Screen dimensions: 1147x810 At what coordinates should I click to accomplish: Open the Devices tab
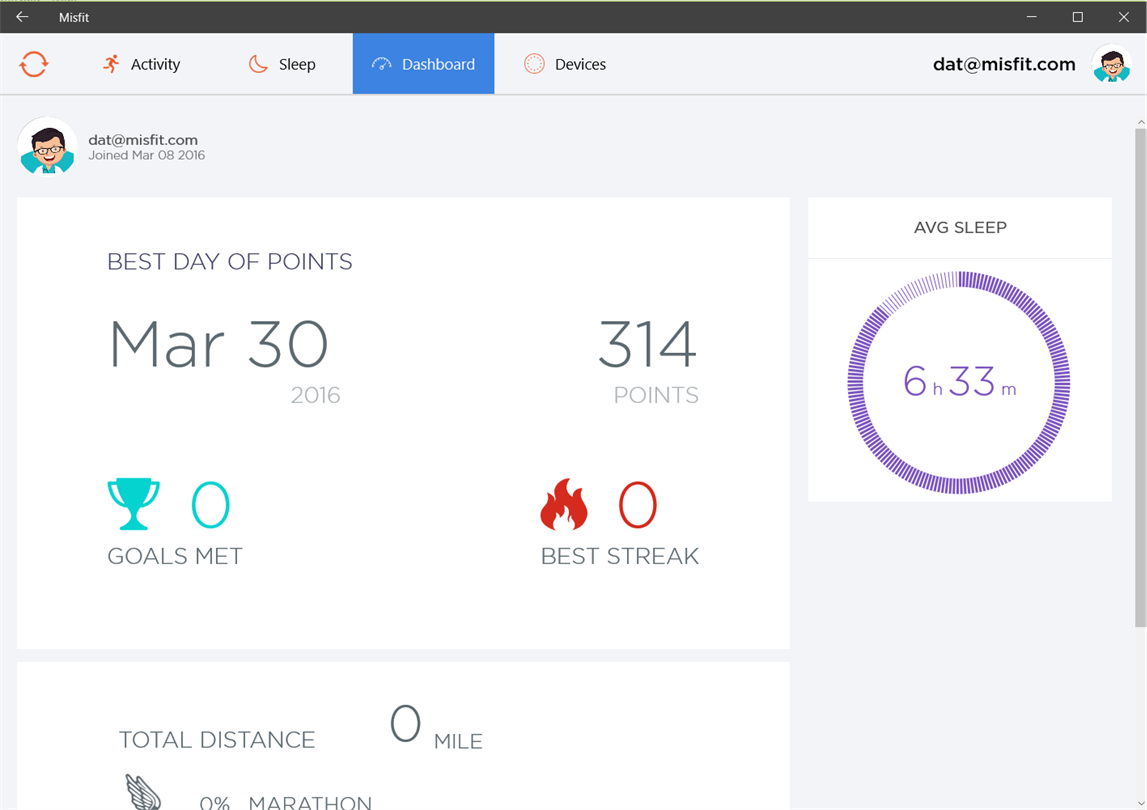click(565, 64)
